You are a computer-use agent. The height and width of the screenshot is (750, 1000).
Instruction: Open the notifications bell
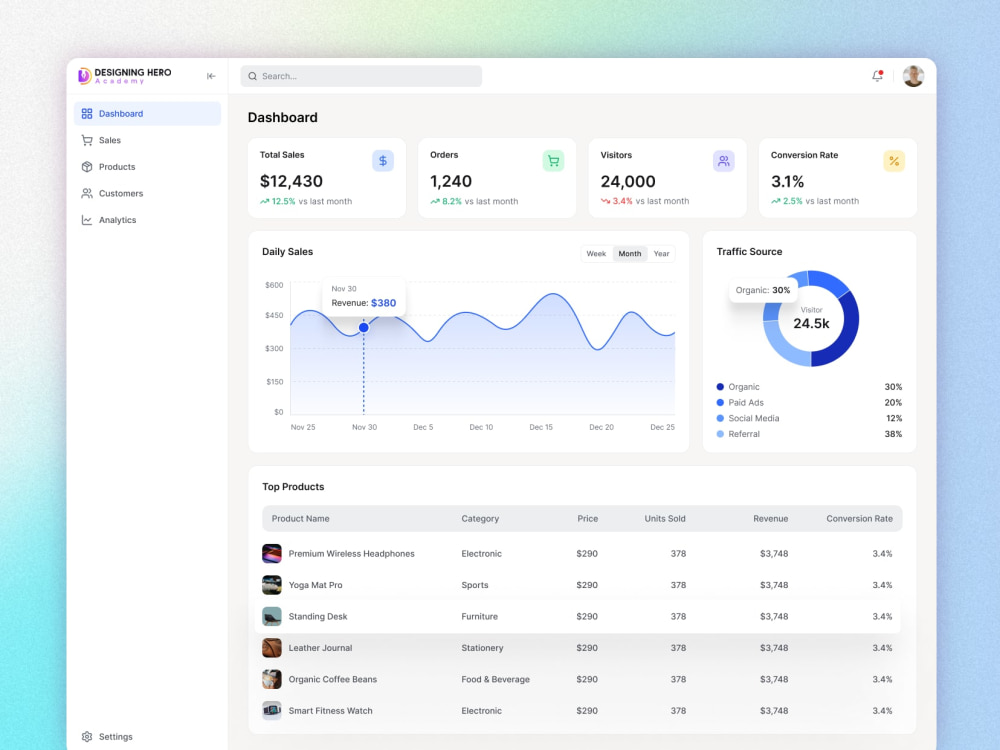tap(878, 76)
